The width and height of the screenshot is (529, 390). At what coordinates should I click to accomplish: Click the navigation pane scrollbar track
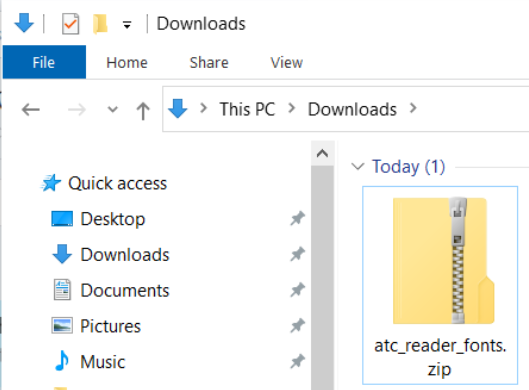[x=323, y=278]
